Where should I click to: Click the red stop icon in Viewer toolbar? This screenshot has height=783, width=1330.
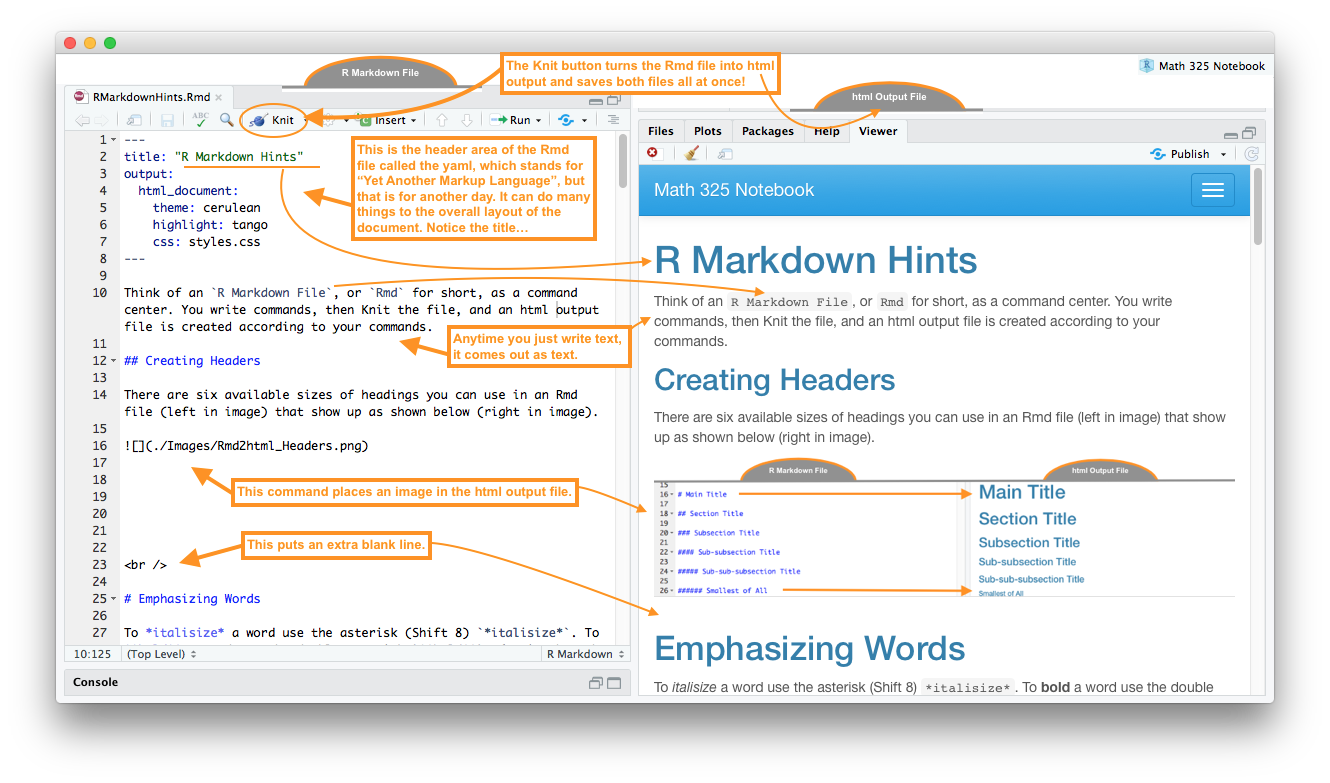pyautogui.click(x=653, y=154)
